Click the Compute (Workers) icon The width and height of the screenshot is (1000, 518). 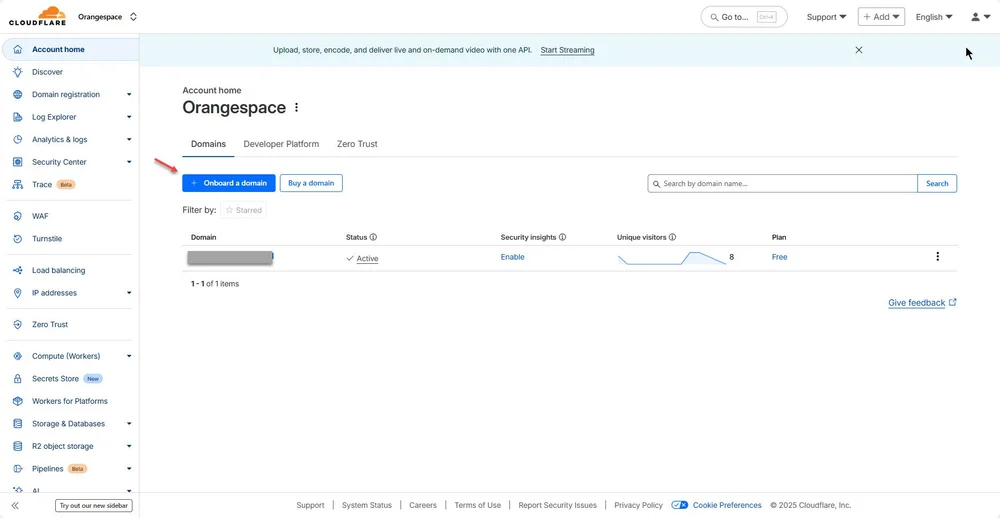point(18,356)
